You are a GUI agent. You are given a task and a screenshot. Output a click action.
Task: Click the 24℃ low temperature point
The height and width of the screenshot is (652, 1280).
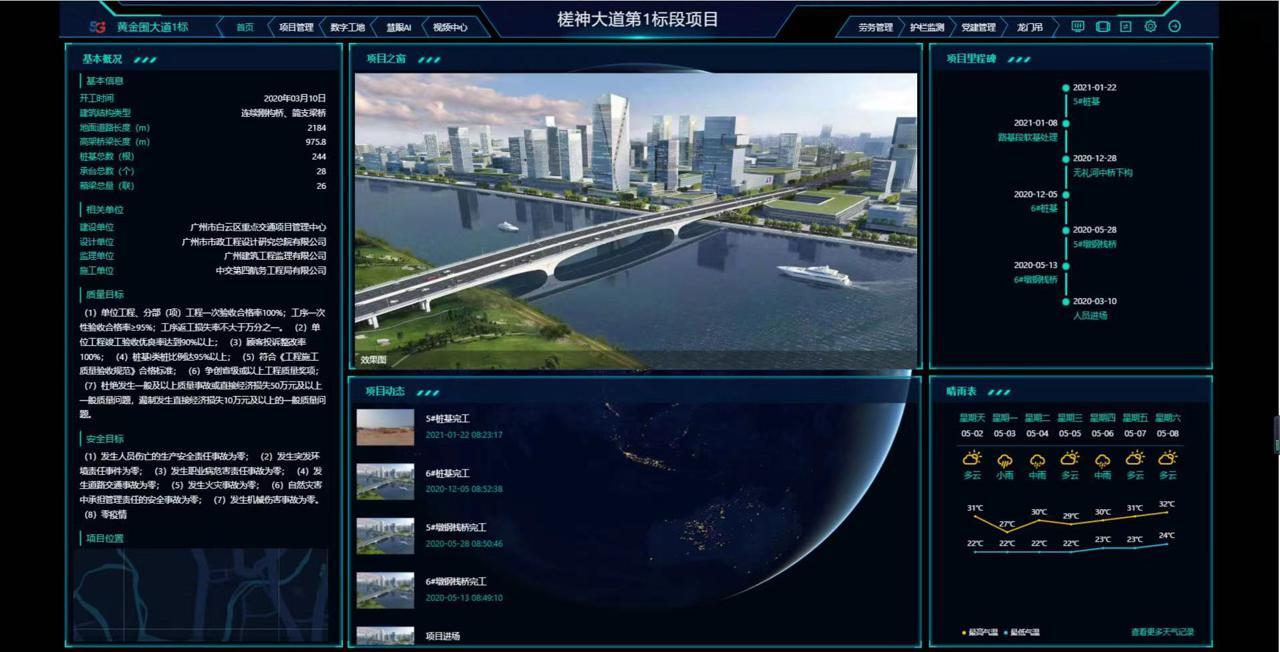(x=1167, y=544)
